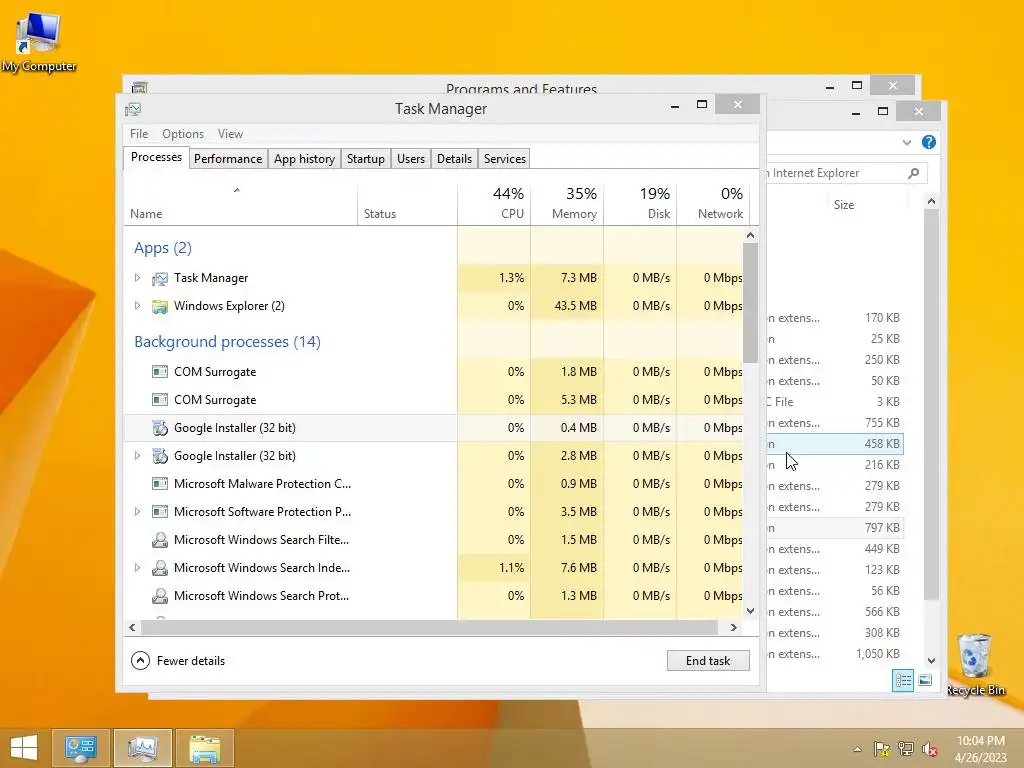Click the Apps (2) group heading
Viewport: 1024px width, 768px height.
pos(163,248)
